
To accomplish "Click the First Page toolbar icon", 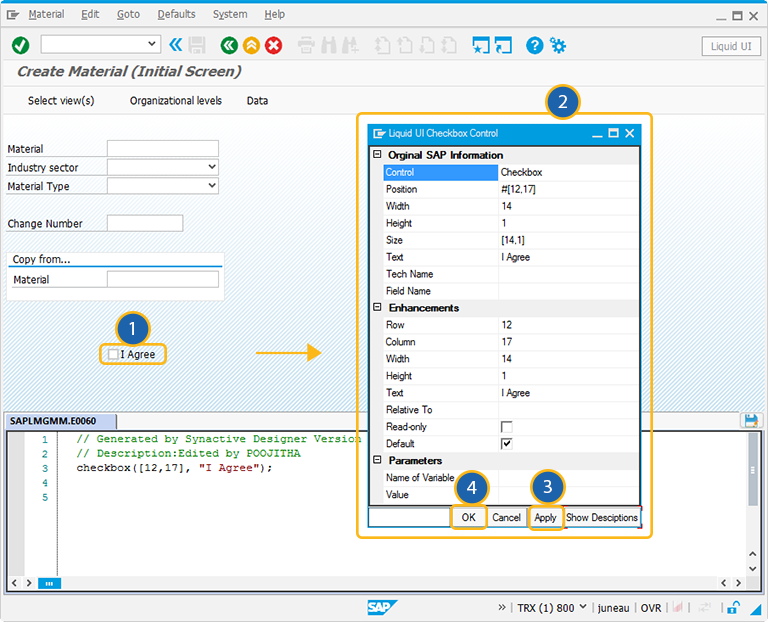I will 383,46.
